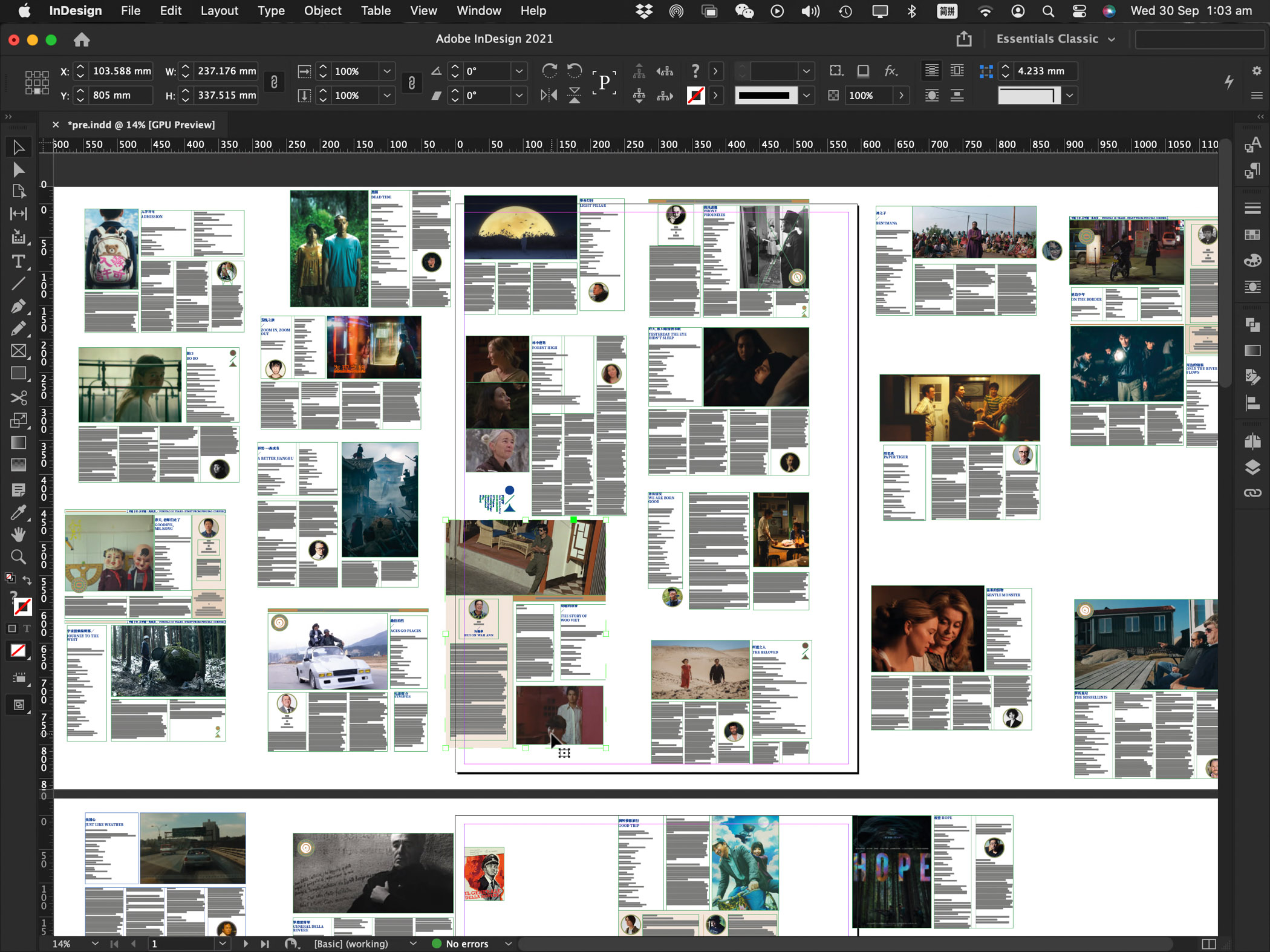
Task: Open the Links panel icon
Action: pos(1252,493)
